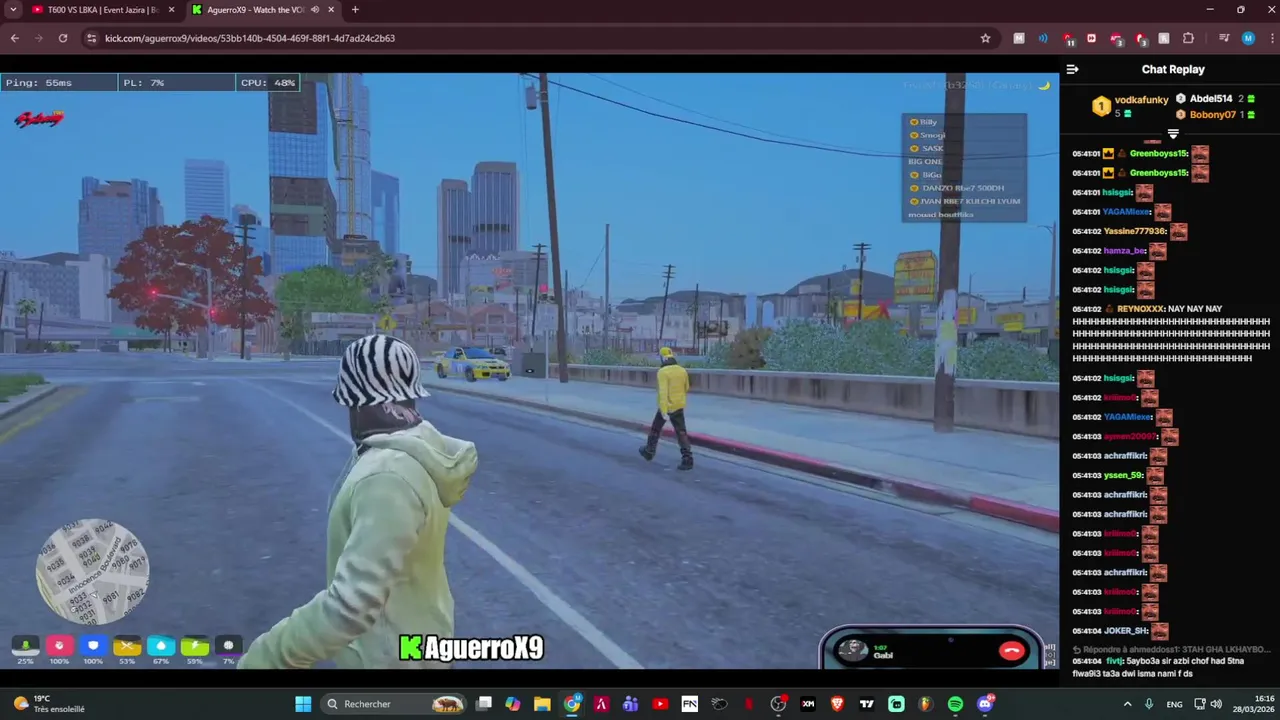Collapse the chat panel using the arrow icon

[x=1072, y=69]
